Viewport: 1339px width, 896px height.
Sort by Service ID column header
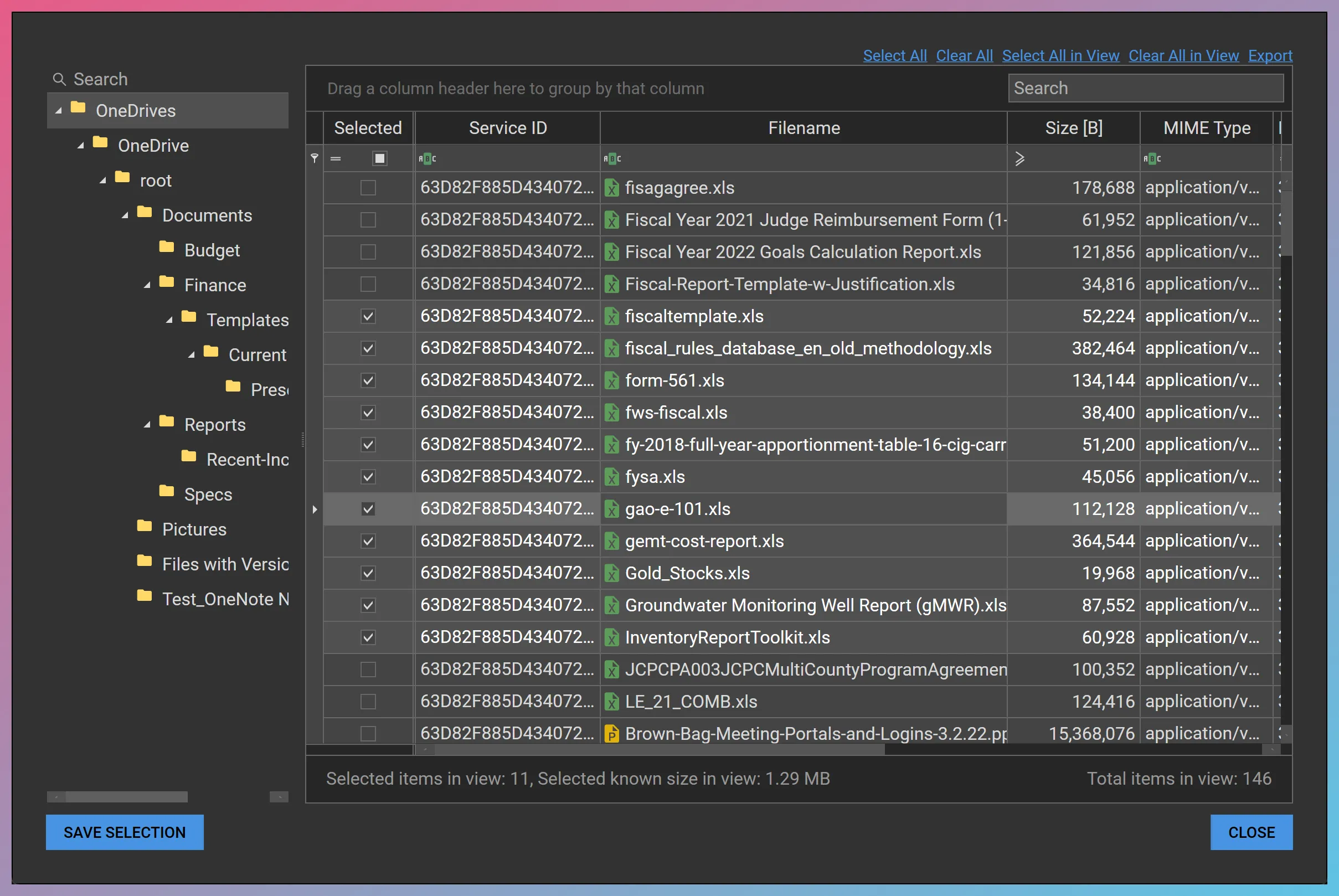(508, 128)
